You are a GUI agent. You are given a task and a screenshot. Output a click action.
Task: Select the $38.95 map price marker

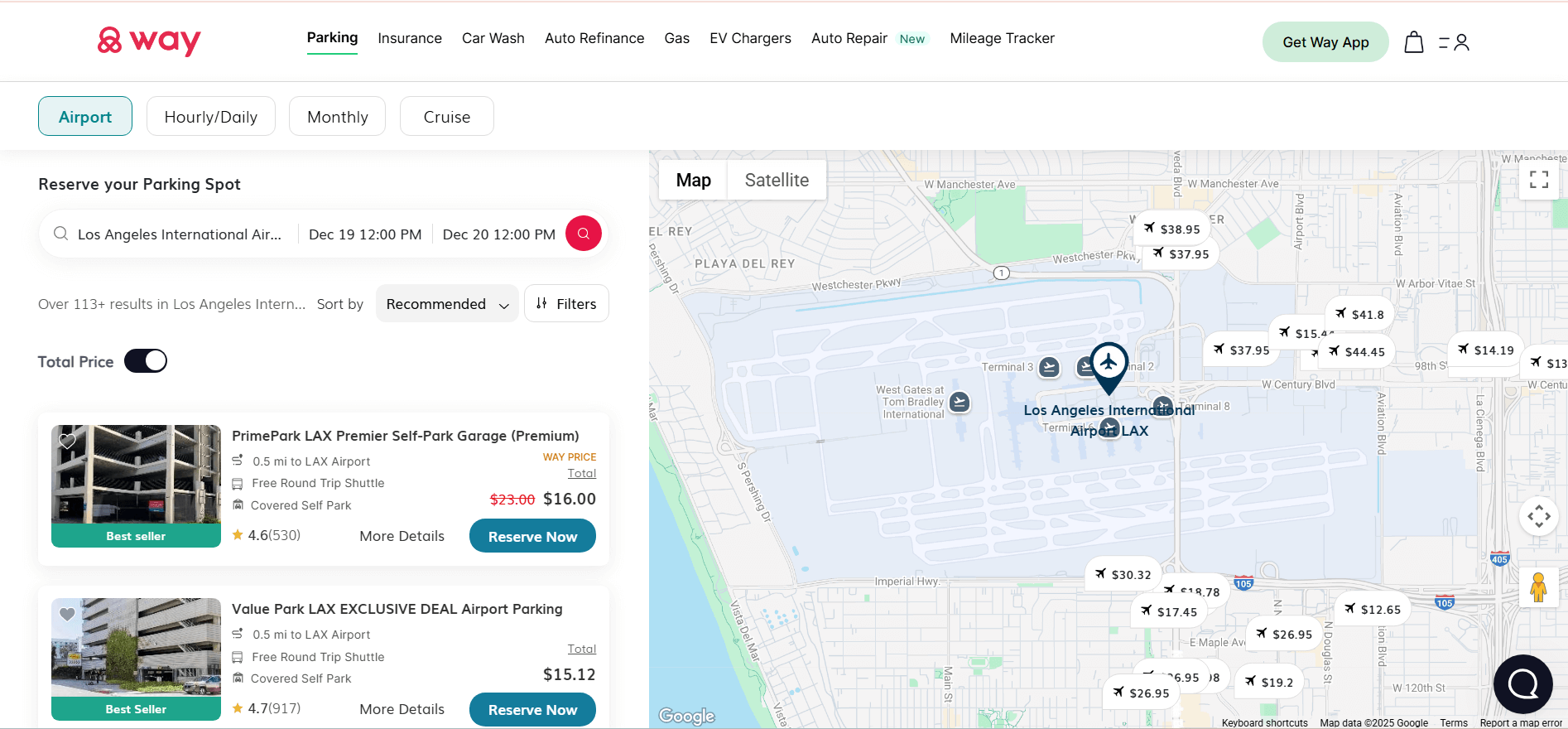[1171, 229]
